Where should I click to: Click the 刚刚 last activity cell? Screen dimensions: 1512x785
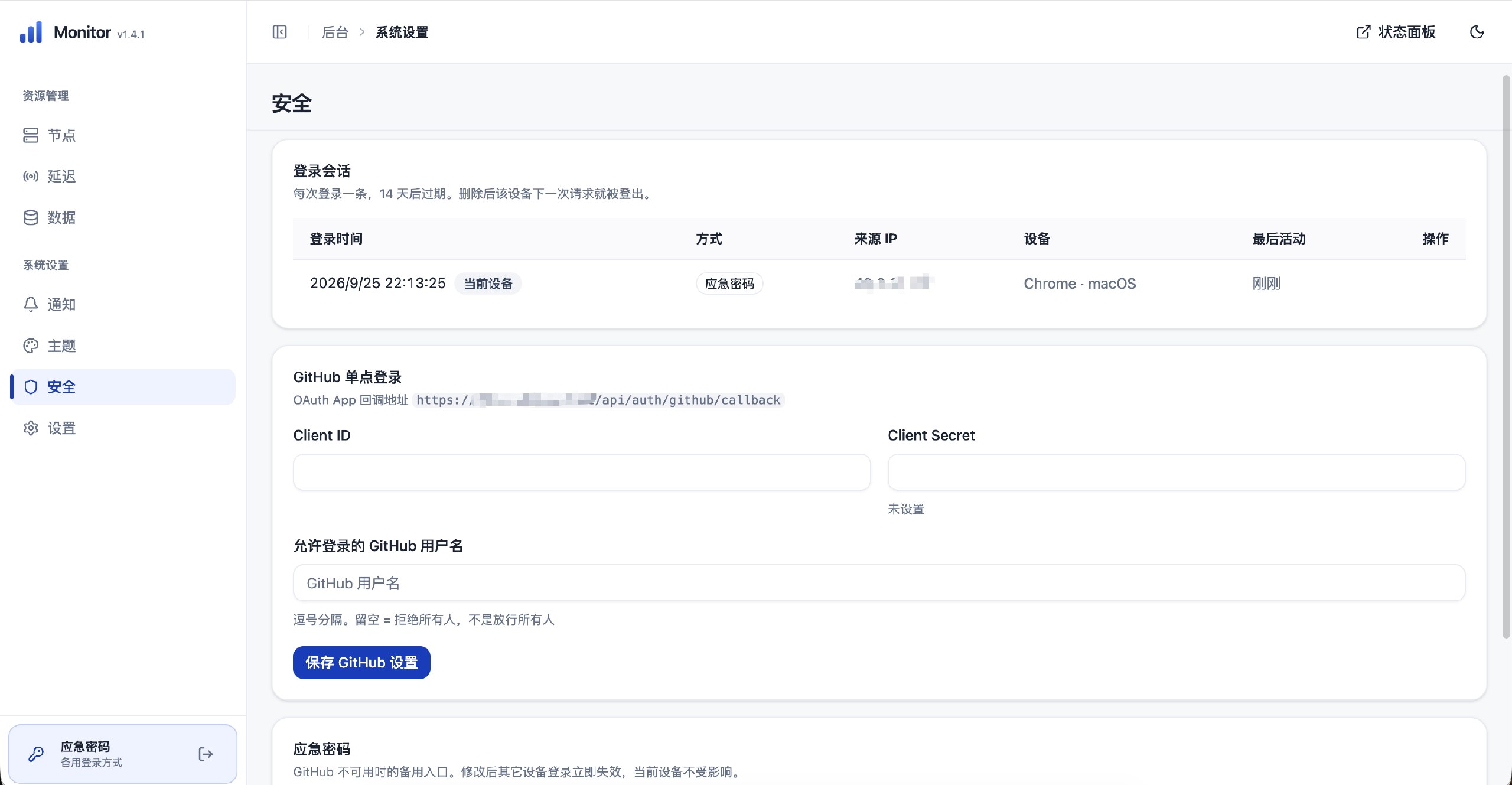[x=1266, y=284]
